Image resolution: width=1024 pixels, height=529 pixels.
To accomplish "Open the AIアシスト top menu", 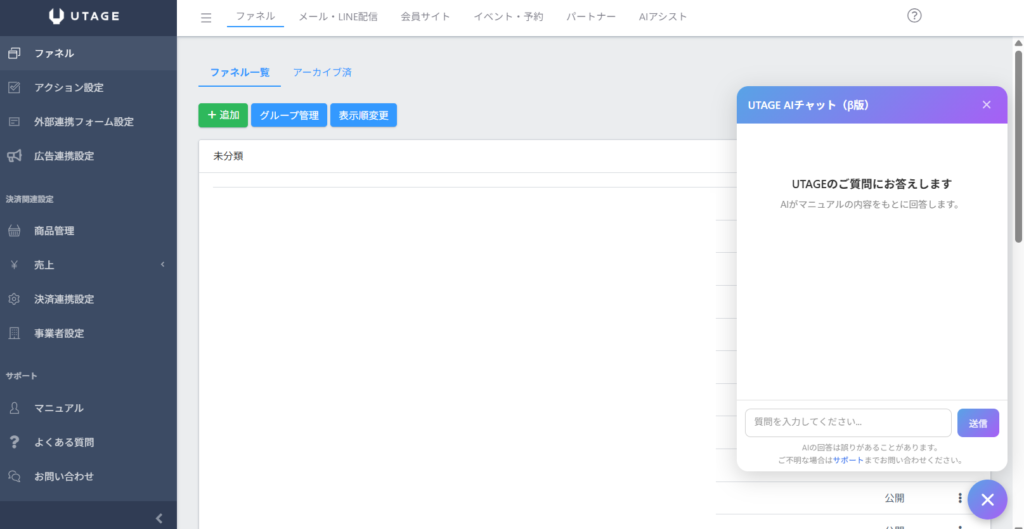I will tap(662, 17).
